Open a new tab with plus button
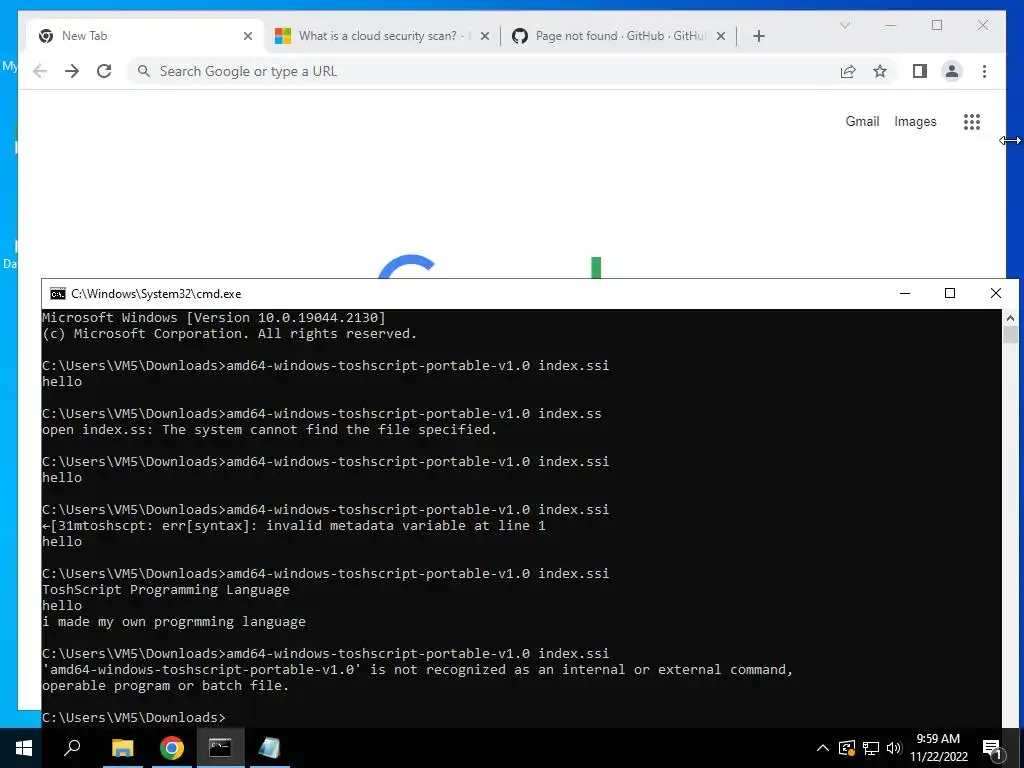This screenshot has height=768, width=1024. [758, 36]
